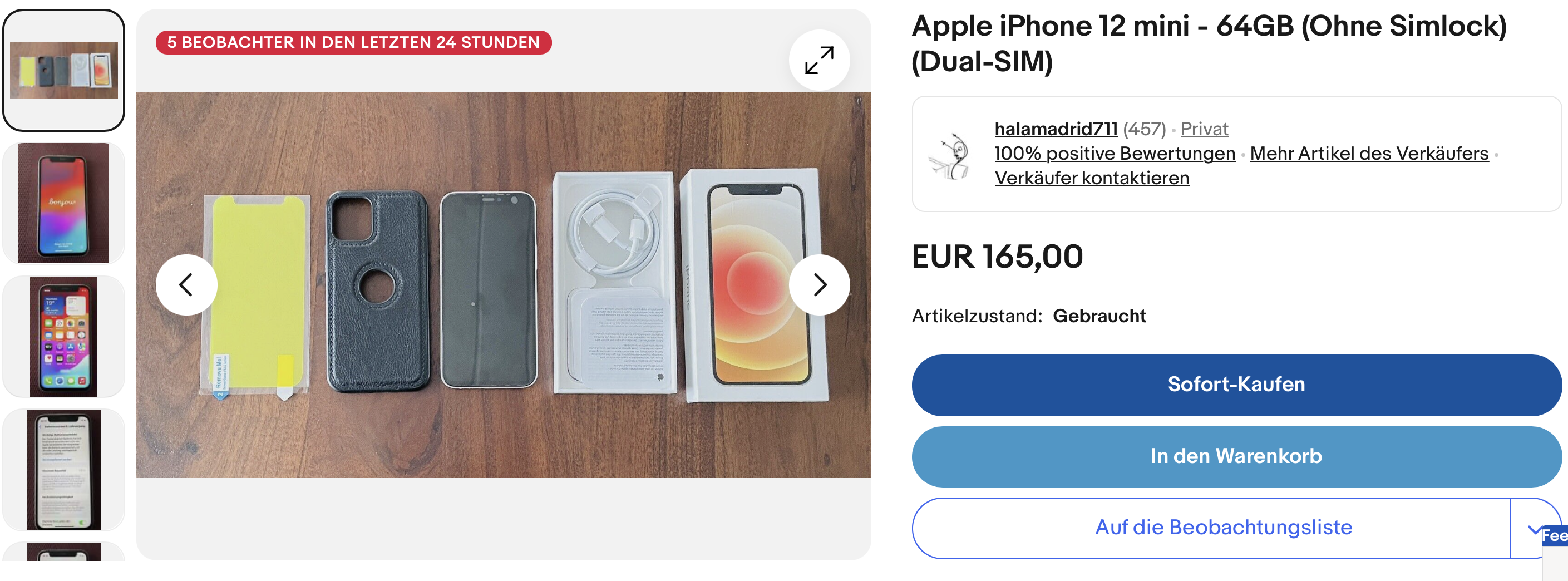Click the Sofort-Kaufen button
This screenshot has height=581, width=1568.
[1236, 385]
